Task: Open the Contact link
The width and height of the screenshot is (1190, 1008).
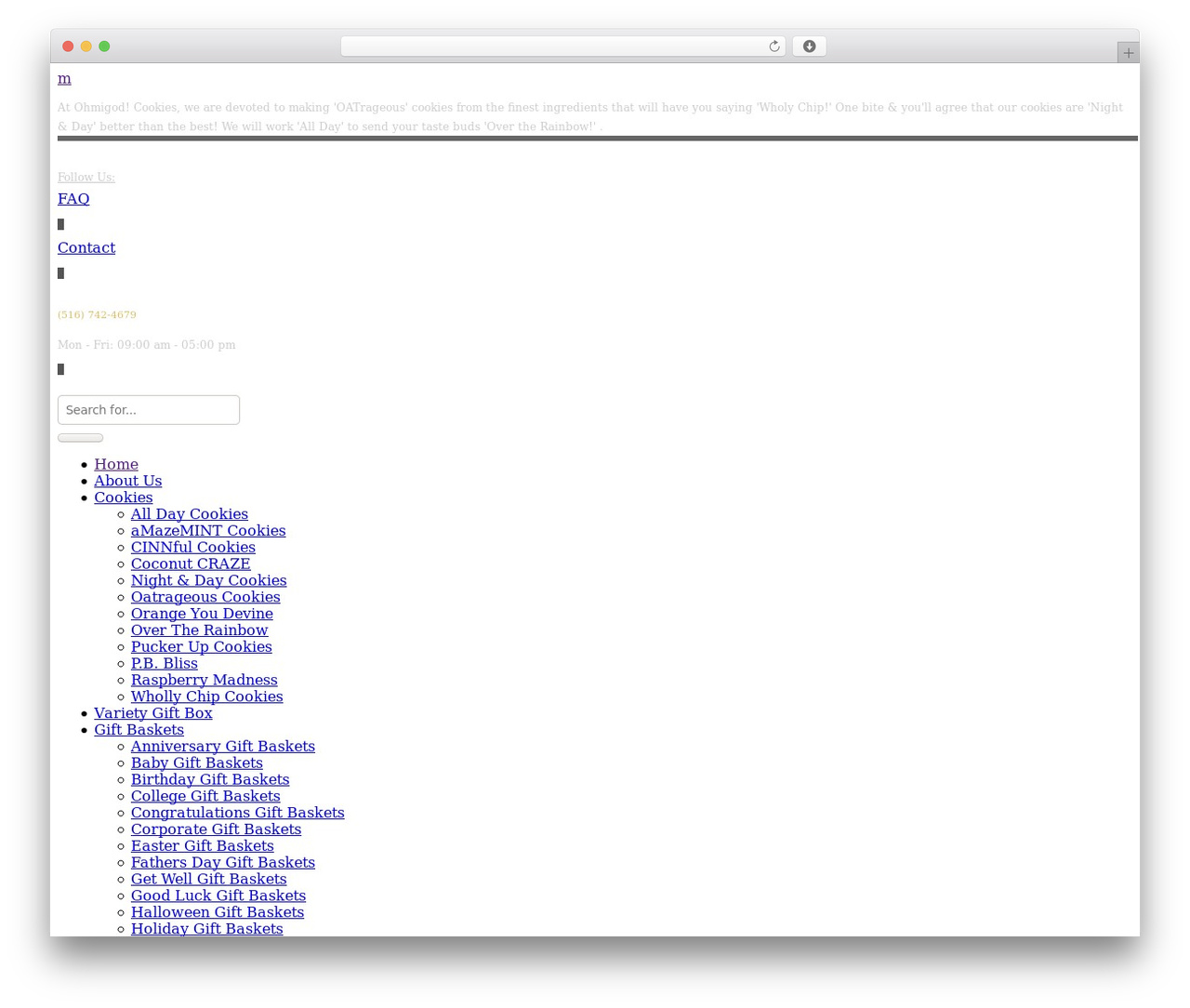Action: pos(86,247)
